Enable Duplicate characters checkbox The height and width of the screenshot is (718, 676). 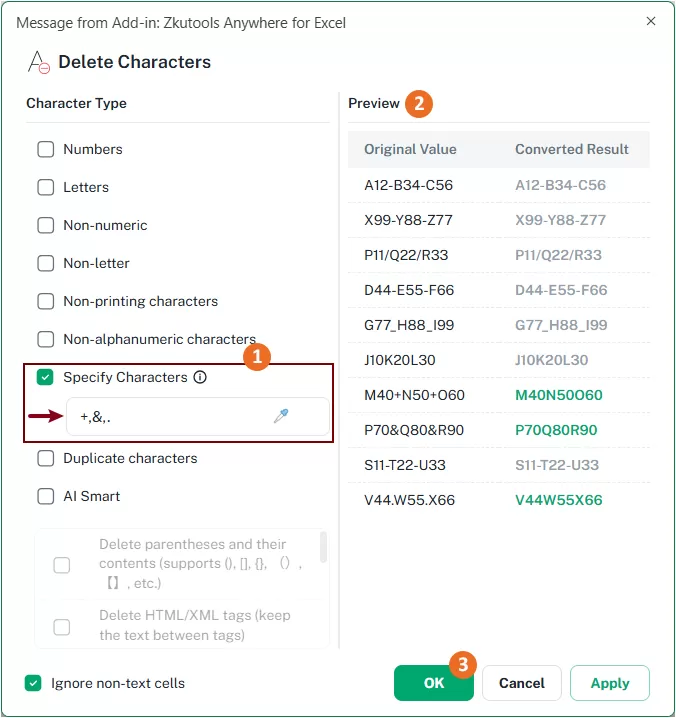(45, 458)
